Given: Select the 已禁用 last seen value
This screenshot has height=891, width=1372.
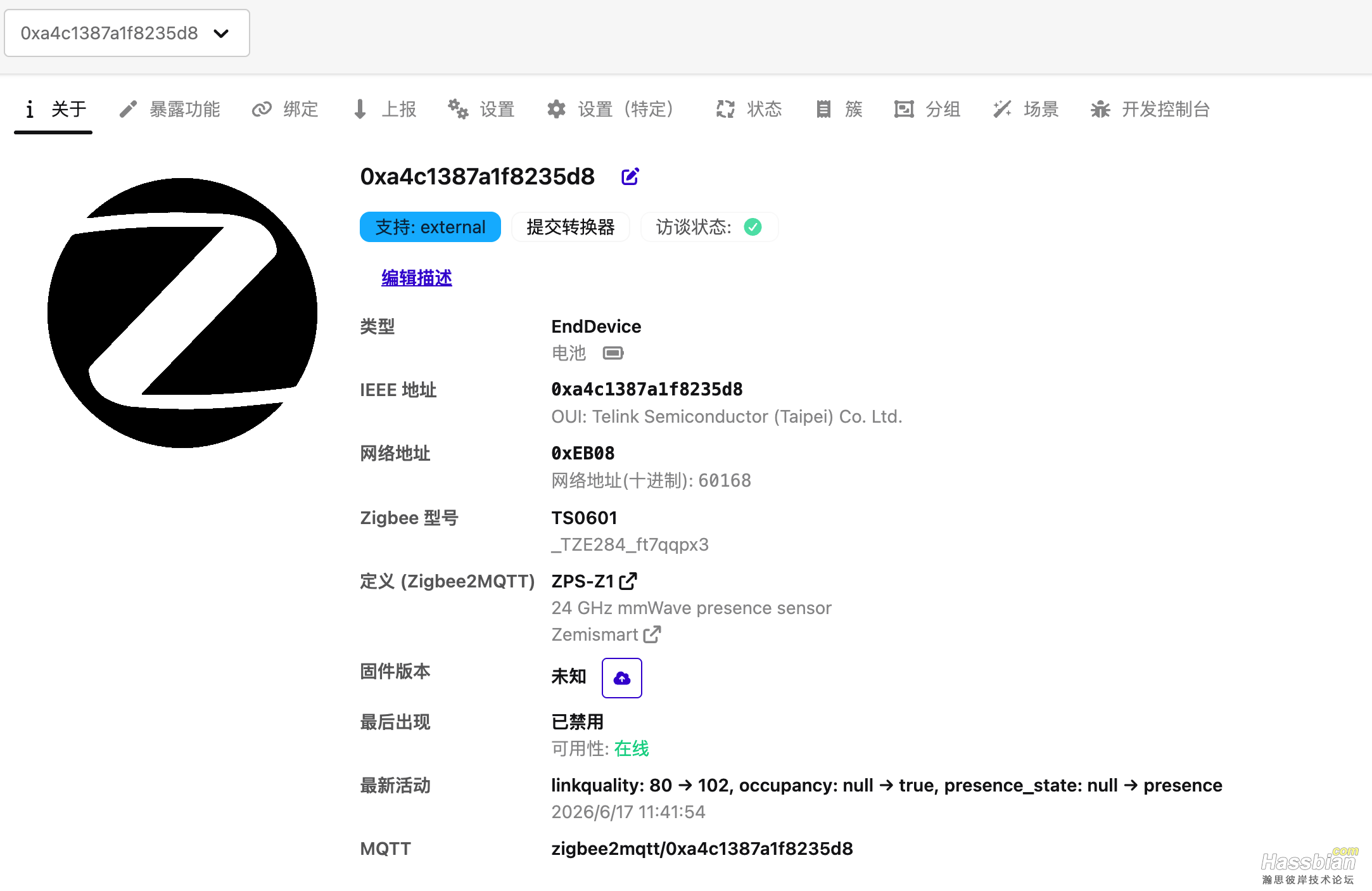Looking at the screenshot, I should click(x=577, y=722).
